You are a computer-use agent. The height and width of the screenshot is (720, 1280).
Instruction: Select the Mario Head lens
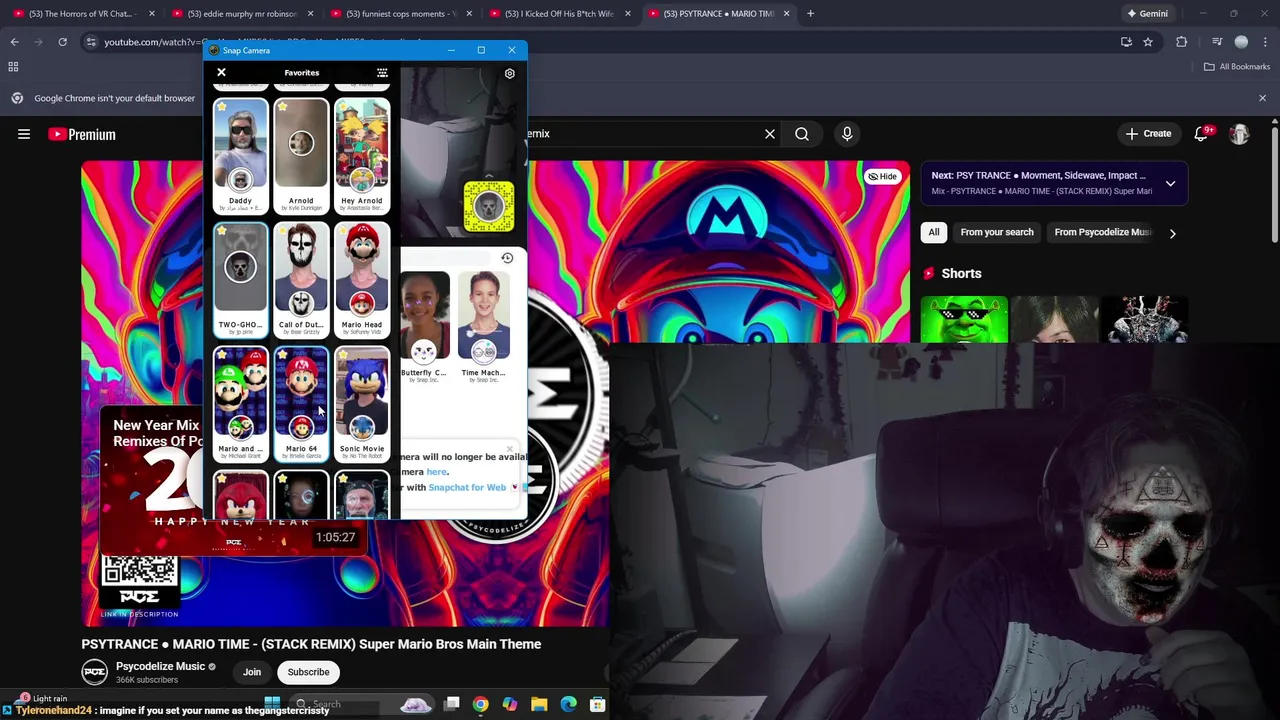[362, 280]
